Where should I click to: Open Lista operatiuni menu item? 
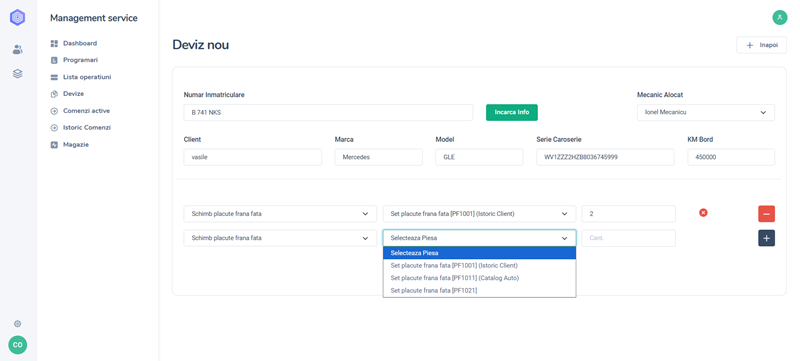coord(87,78)
